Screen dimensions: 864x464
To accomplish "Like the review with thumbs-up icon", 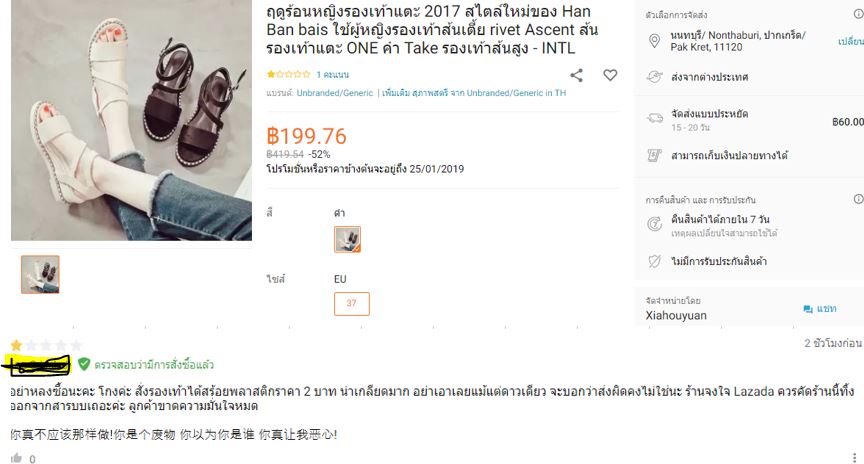I will [17, 458].
